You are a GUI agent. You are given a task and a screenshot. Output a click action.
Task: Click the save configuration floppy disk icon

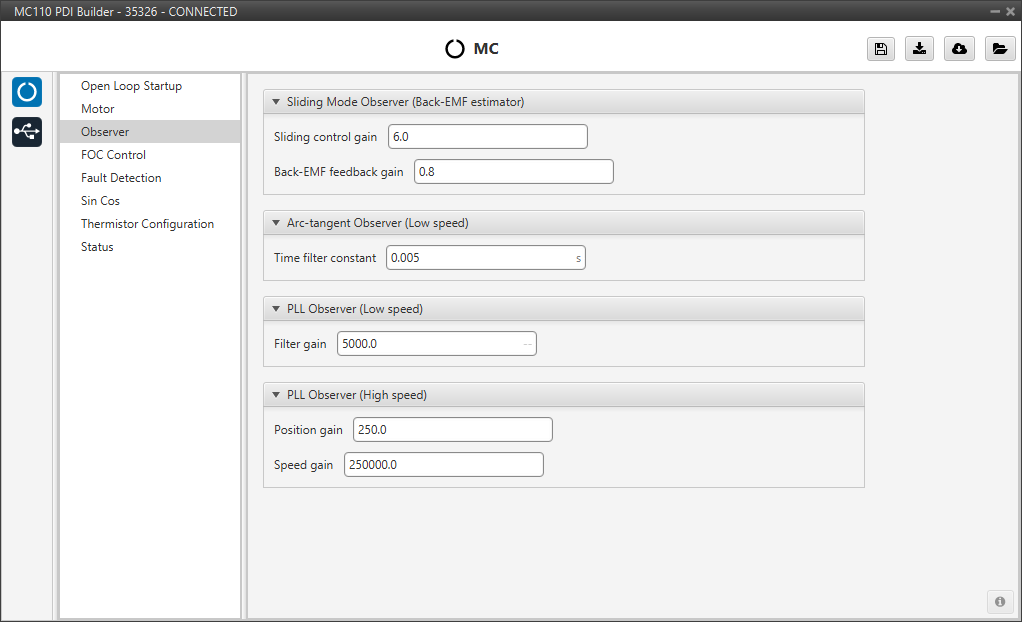(x=880, y=49)
